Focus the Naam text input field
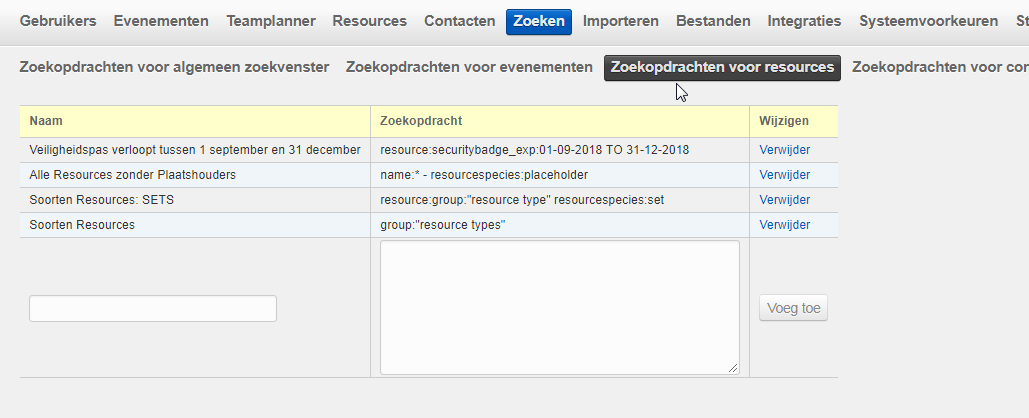 pos(153,308)
